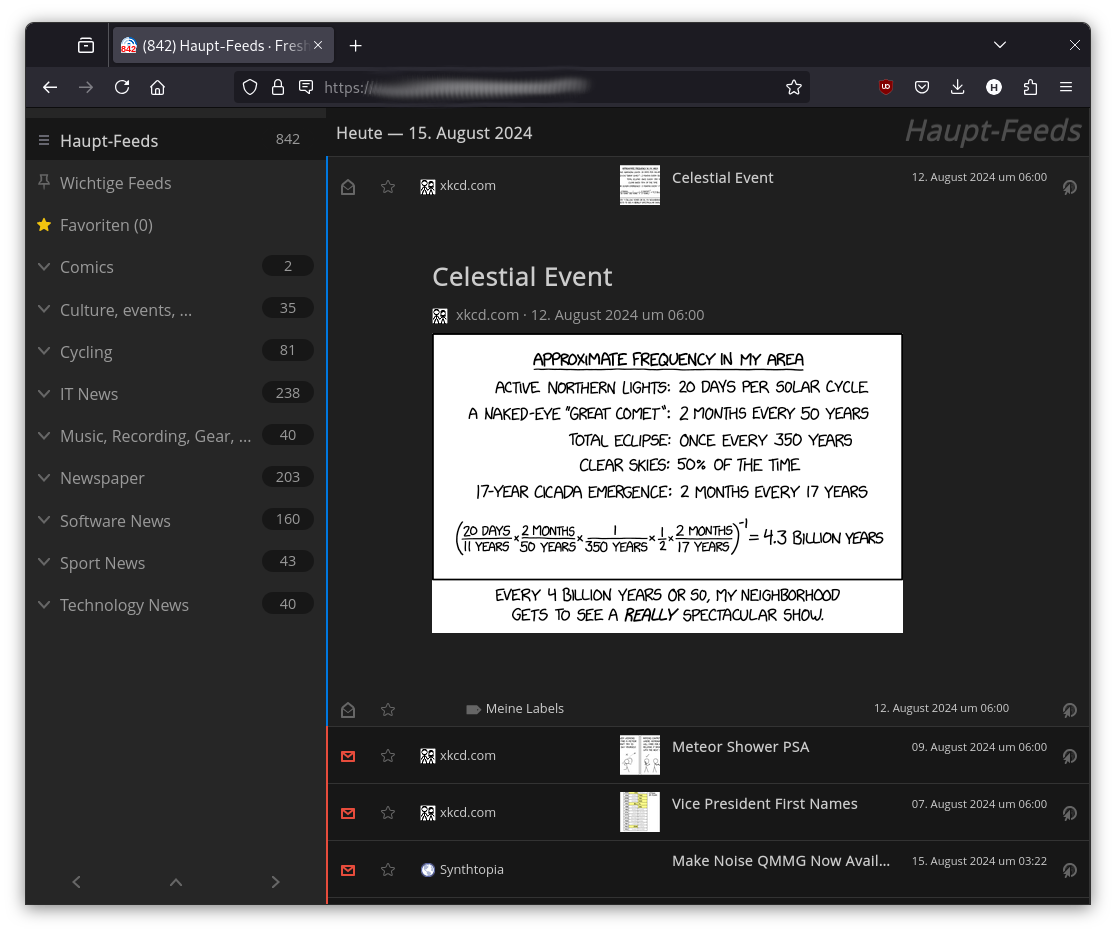Go to previous article with left arrow
The image size is (1116, 933).
click(x=76, y=882)
